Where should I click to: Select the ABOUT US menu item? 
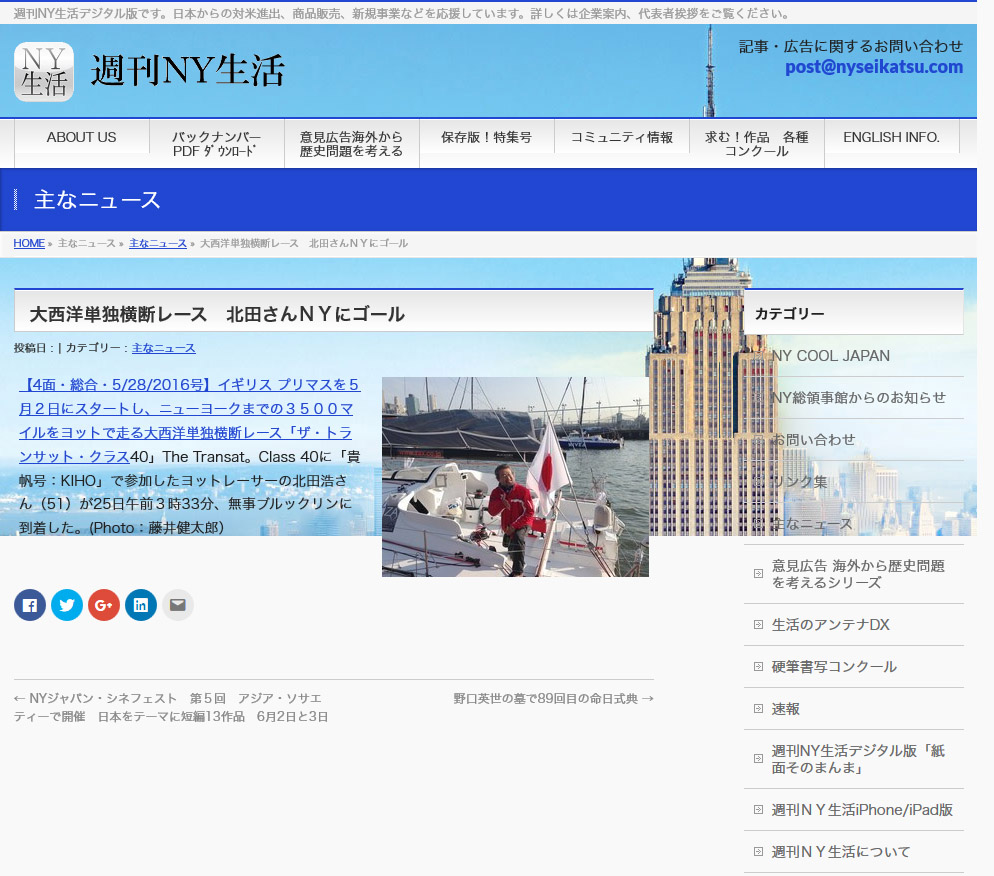[x=81, y=136]
